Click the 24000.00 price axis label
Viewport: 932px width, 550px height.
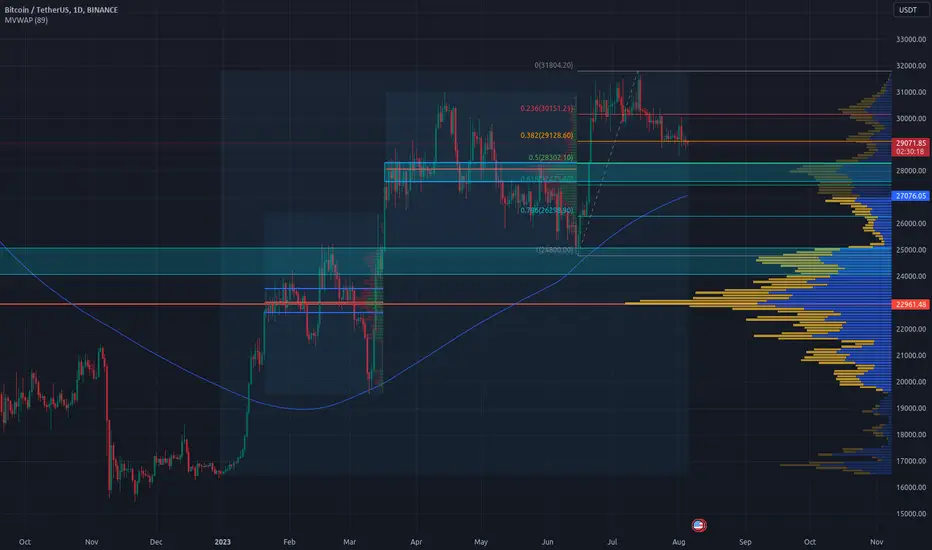911,276
